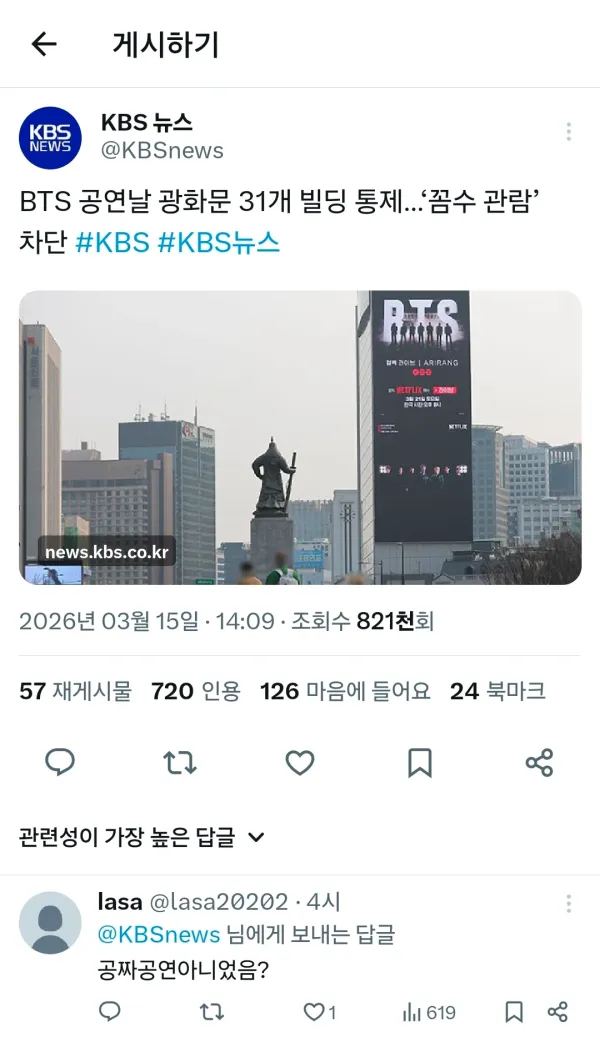
Task: Share the KBS News post
Action: pos(539,763)
